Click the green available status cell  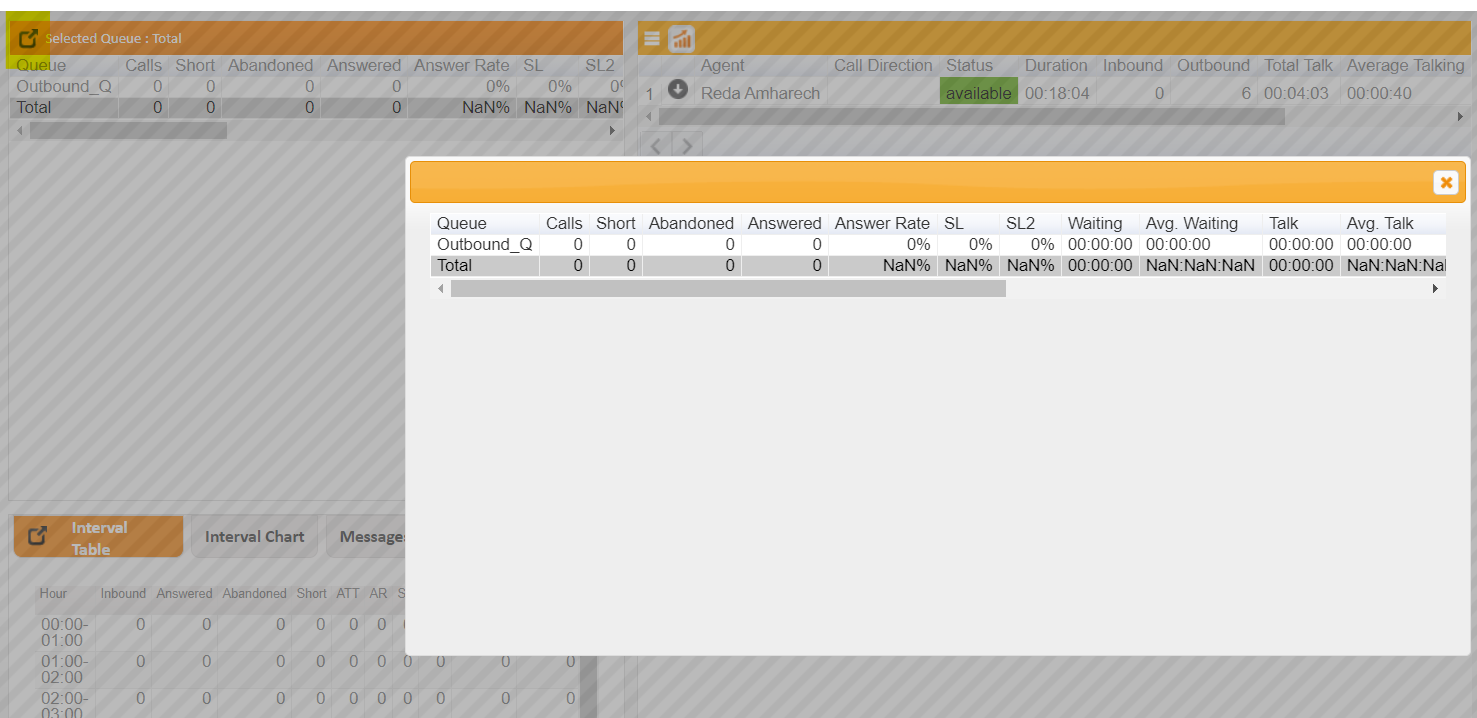(x=979, y=92)
